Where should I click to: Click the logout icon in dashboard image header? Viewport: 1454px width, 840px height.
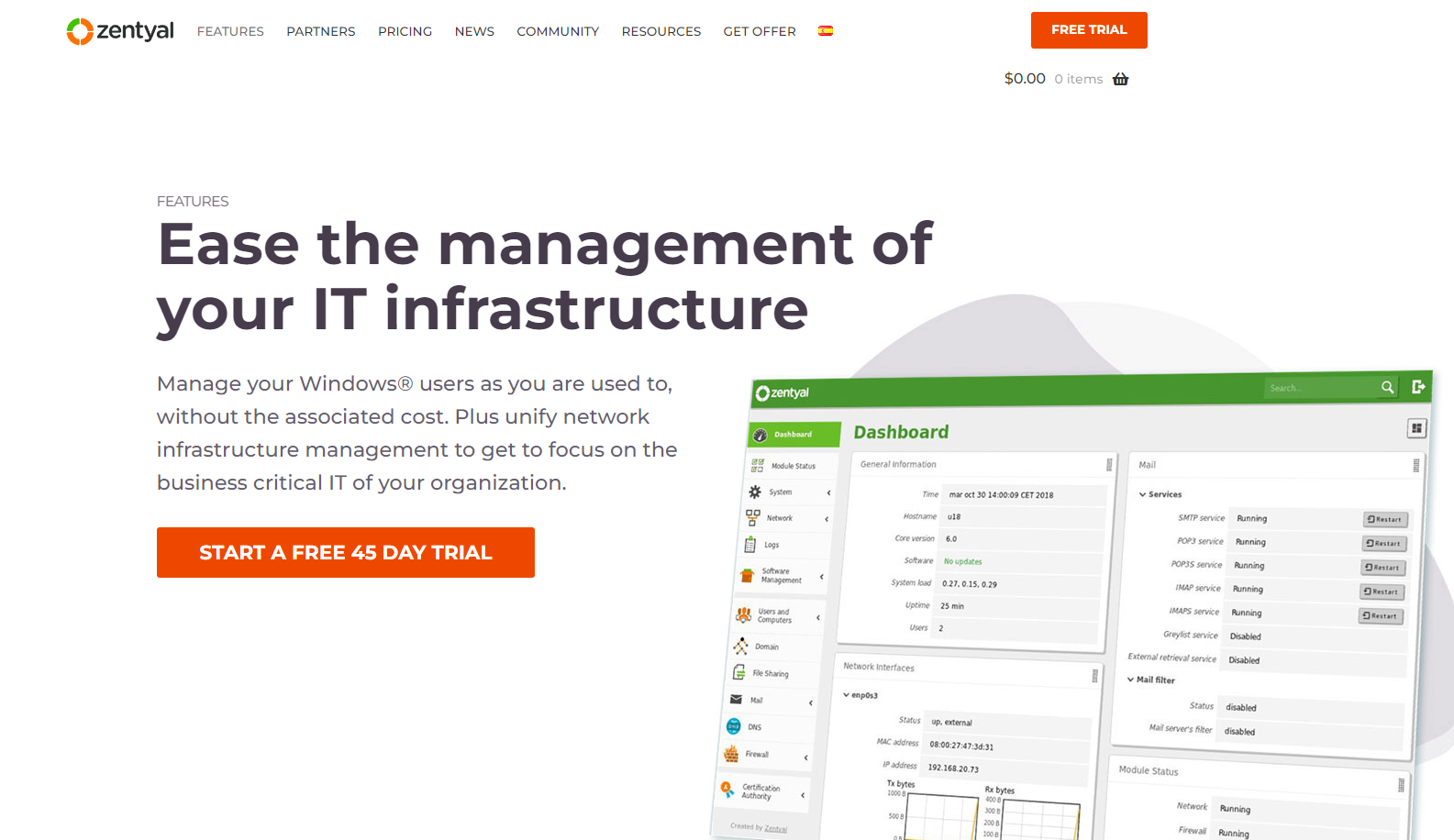point(1418,386)
